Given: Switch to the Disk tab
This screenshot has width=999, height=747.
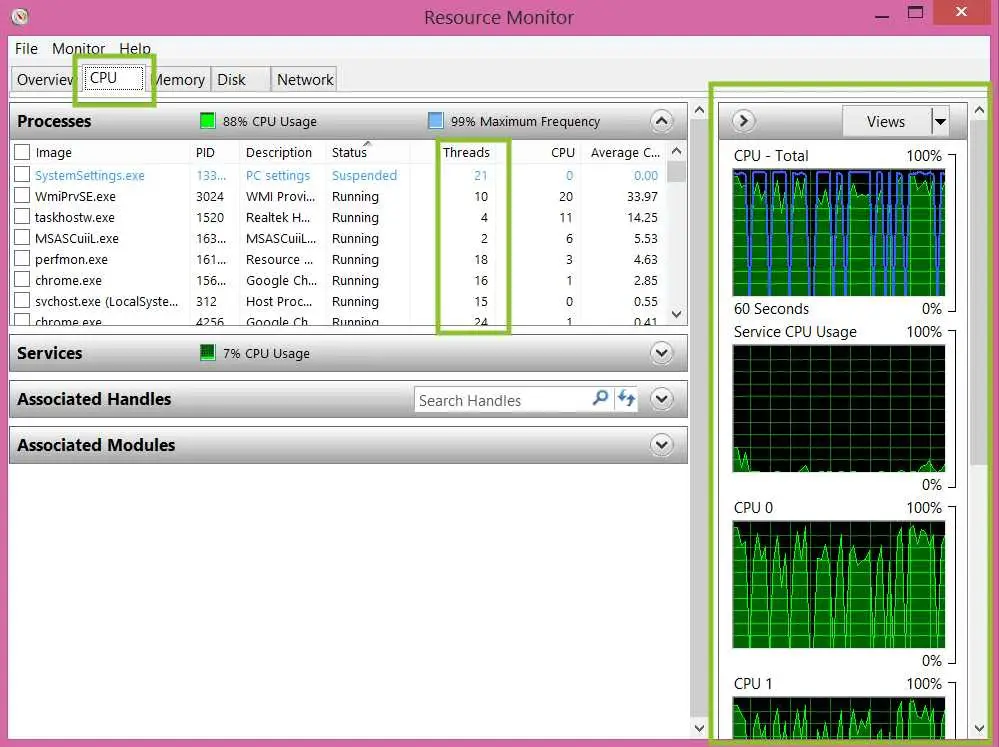Looking at the screenshot, I should point(240,80).
